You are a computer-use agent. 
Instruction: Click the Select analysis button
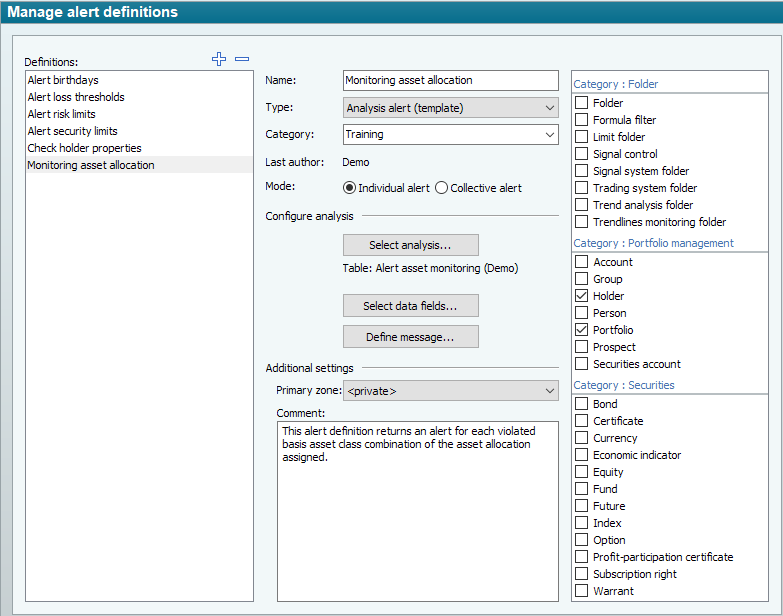pyautogui.click(x=410, y=245)
